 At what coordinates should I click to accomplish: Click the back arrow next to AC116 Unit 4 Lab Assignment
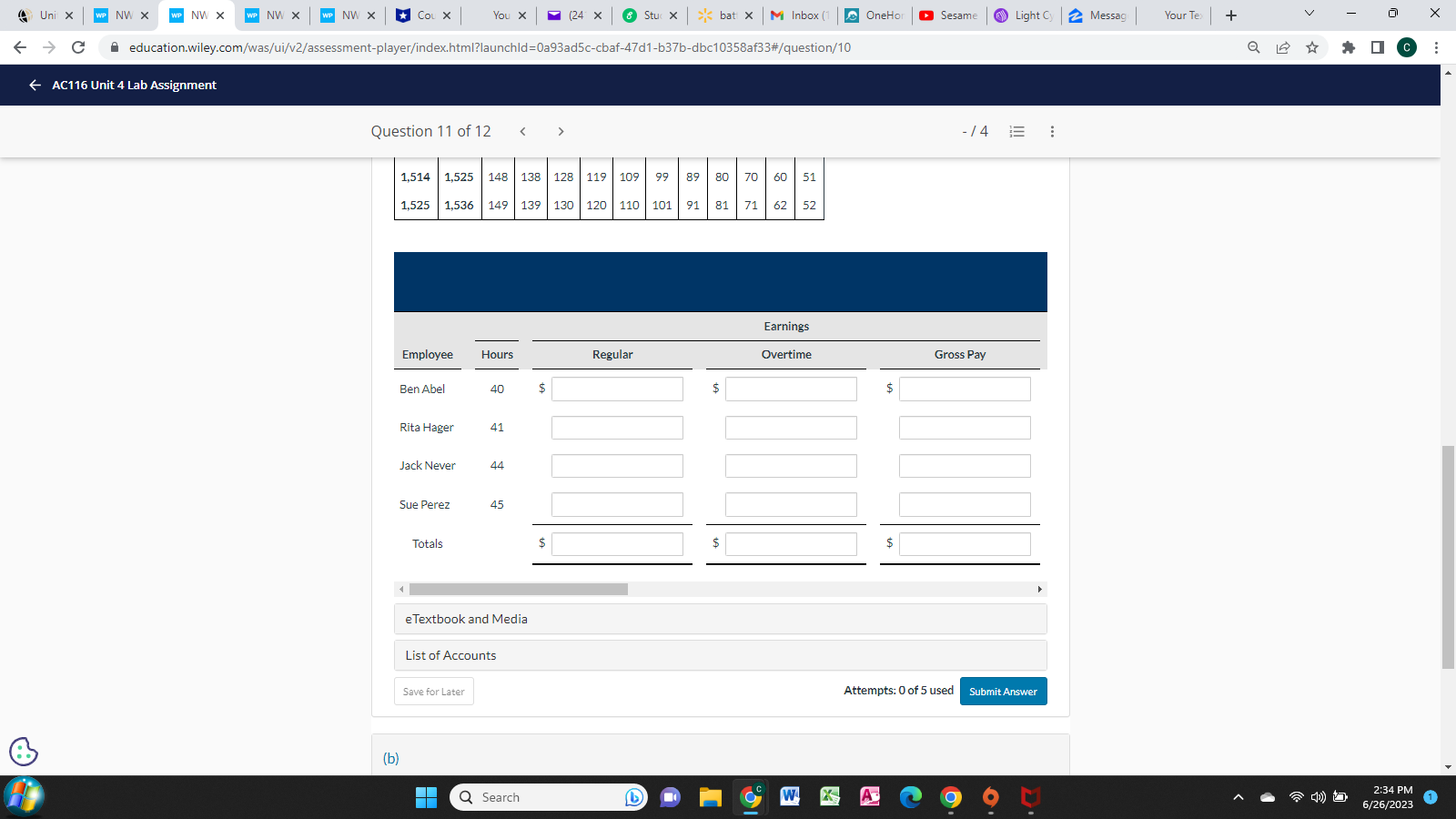pos(34,85)
